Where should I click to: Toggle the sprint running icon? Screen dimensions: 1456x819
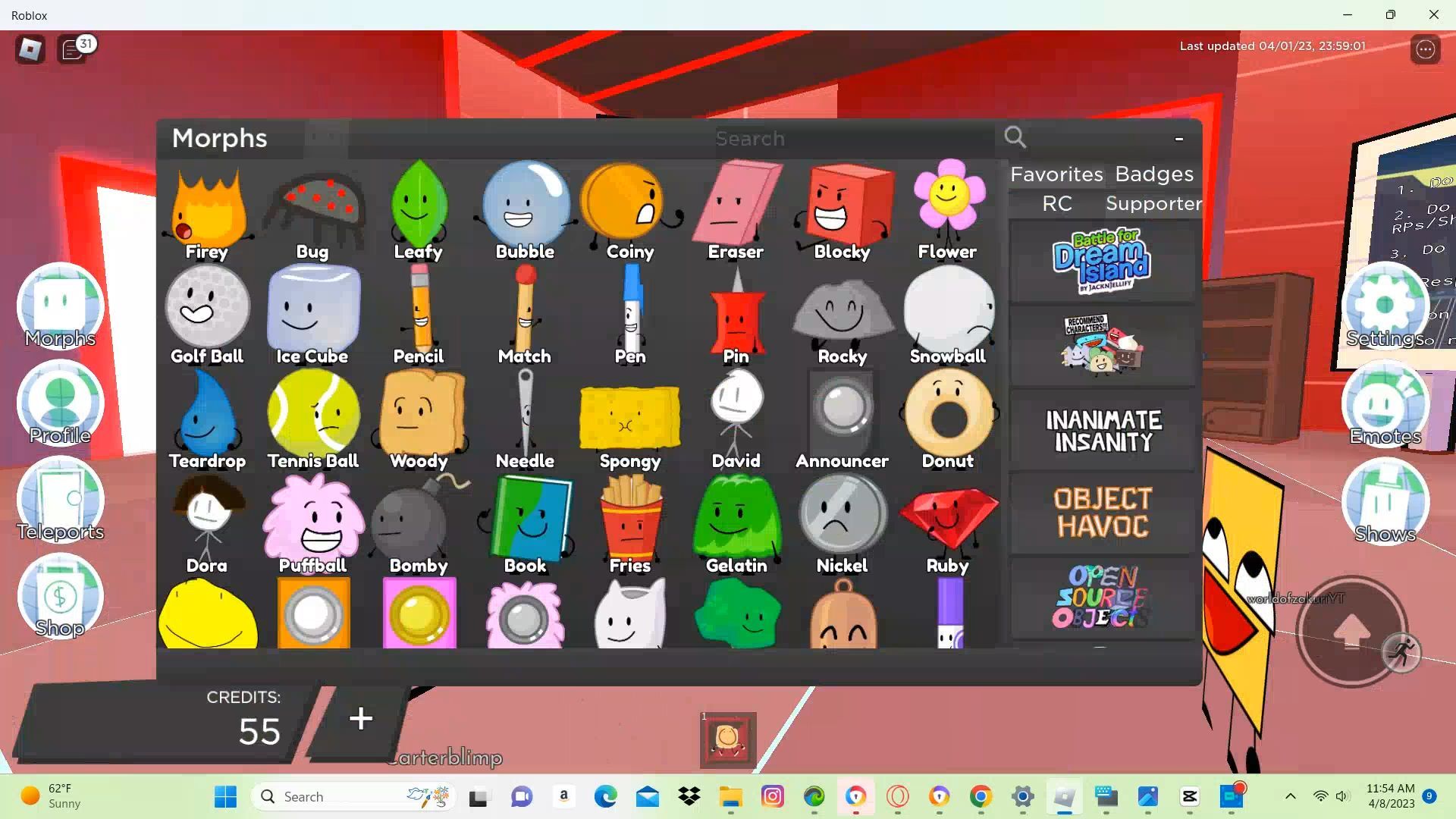pos(1401,652)
